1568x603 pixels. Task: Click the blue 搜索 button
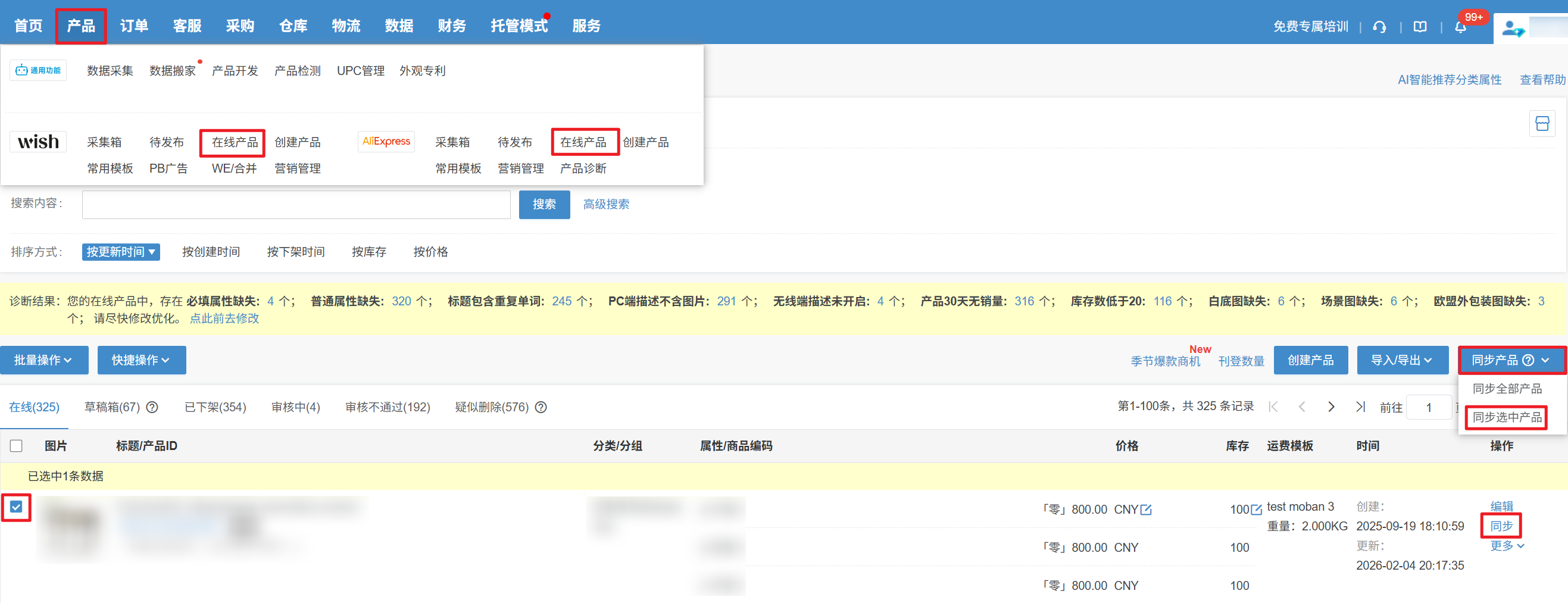click(x=544, y=204)
